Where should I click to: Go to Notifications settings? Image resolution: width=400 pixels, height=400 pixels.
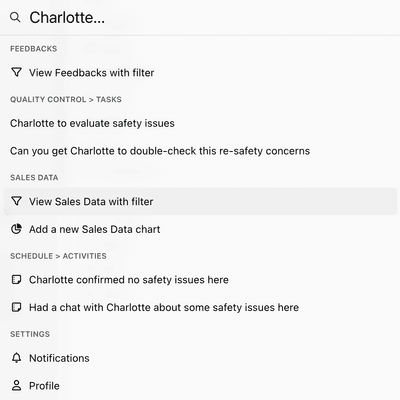[x=200, y=358]
